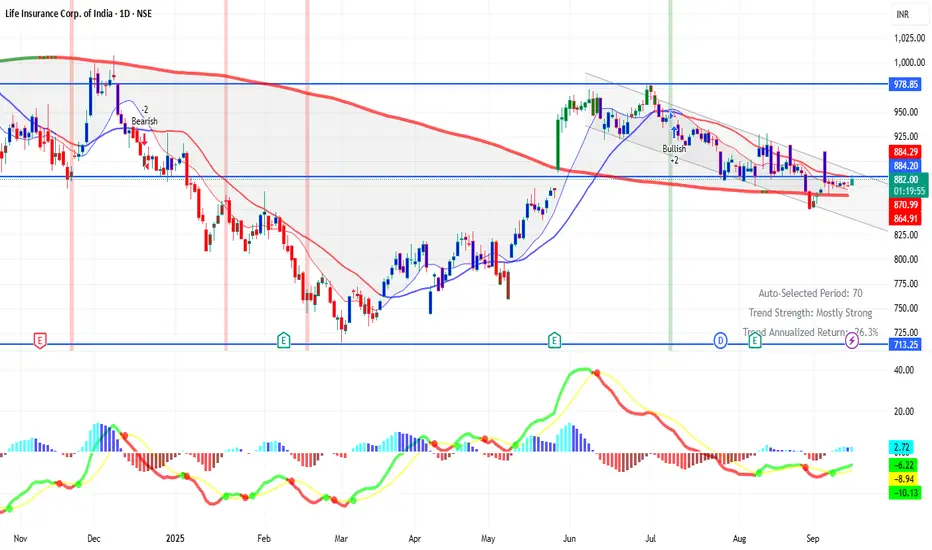The width and height of the screenshot is (932, 550).
Task: Click the purple lightning bolt event marker
Action: coord(852,341)
